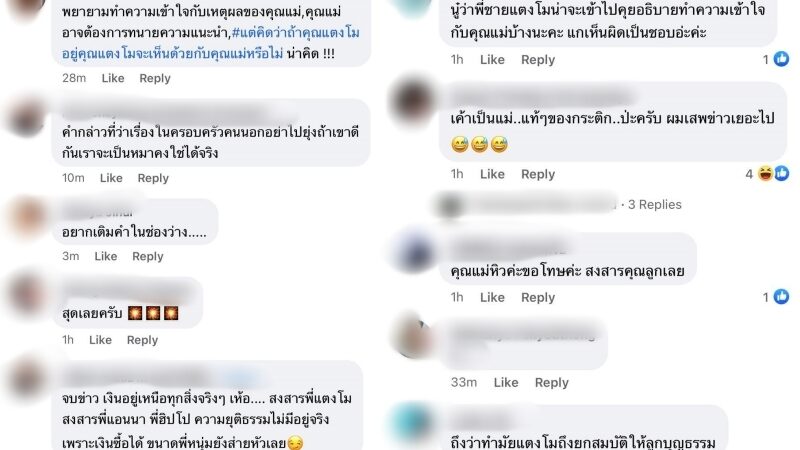
Task: Open the avatar of the สุดเลยครับ commenter
Action: click(x=26, y=295)
